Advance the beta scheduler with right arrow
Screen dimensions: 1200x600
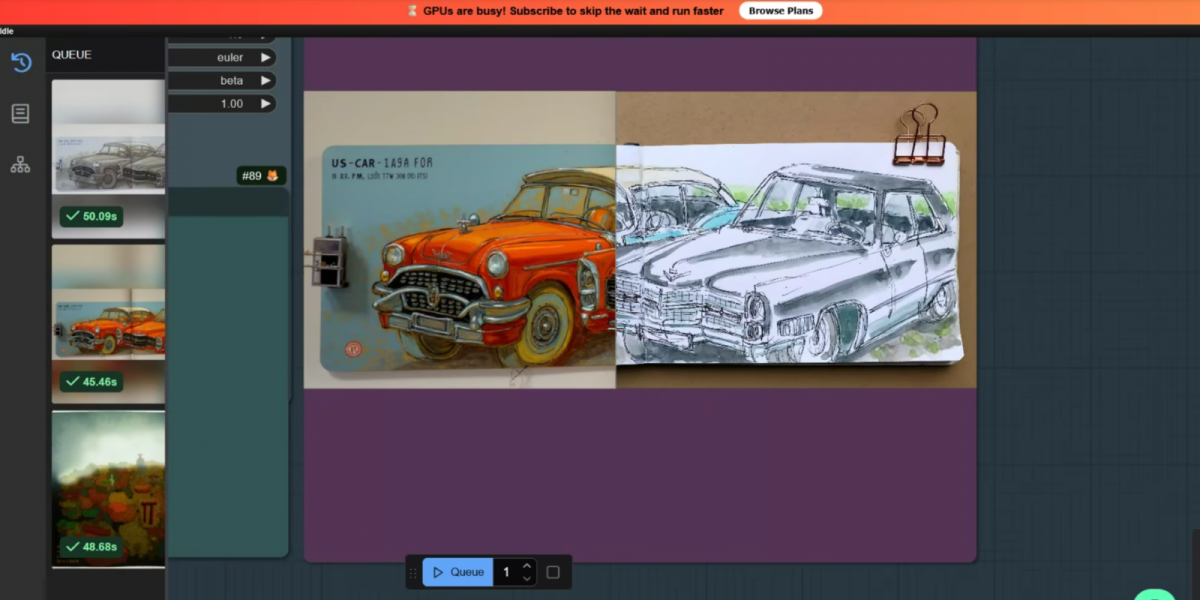(265, 81)
